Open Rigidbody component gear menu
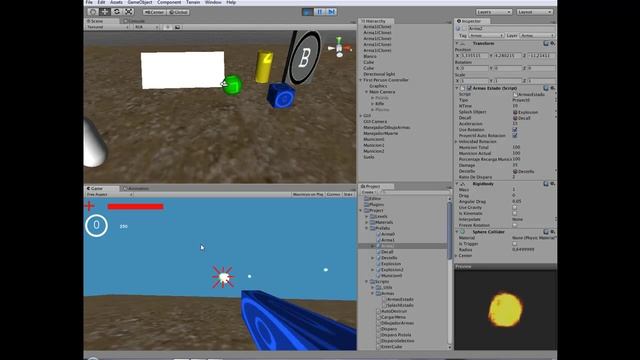The height and width of the screenshot is (360, 640). 553,184
